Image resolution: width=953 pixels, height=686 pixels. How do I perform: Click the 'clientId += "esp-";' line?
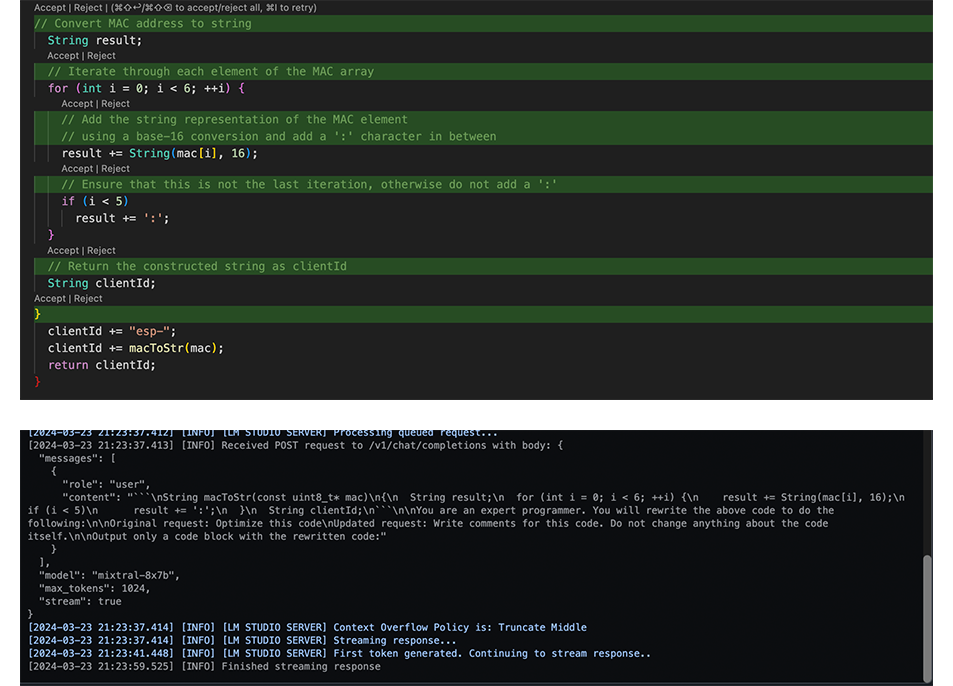pyautogui.click(x=112, y=332)
